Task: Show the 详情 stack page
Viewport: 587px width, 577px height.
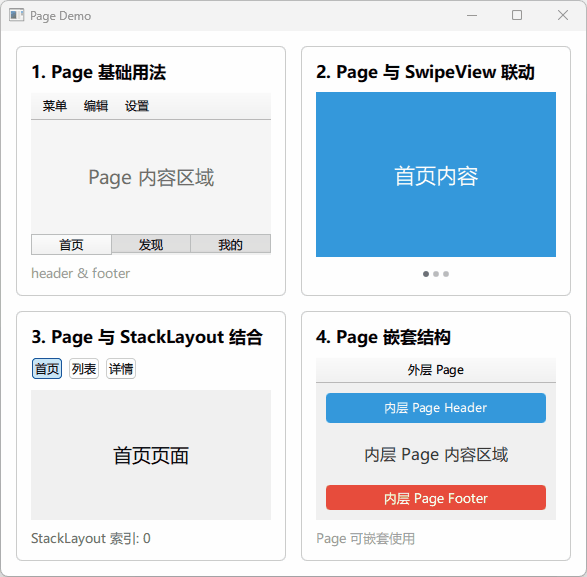Action: 121,369
